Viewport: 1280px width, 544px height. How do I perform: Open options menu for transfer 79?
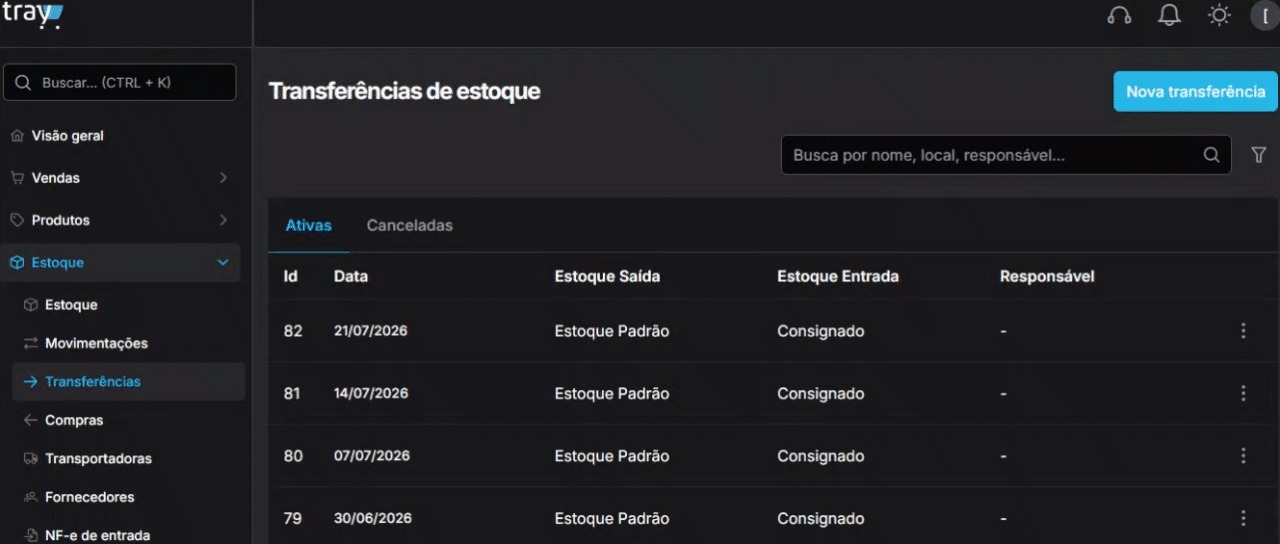coord(1243,518)
